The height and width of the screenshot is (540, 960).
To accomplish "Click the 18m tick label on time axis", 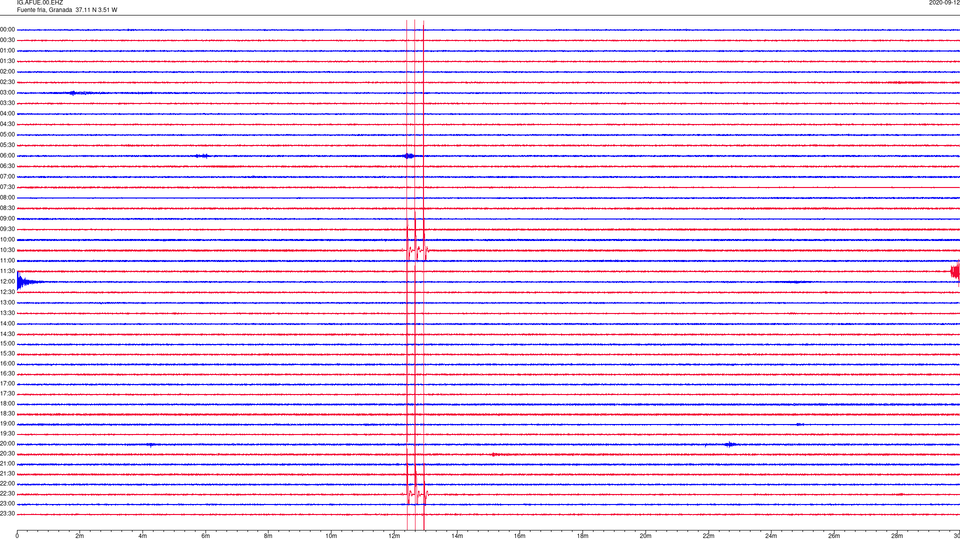I will (583, 536).
